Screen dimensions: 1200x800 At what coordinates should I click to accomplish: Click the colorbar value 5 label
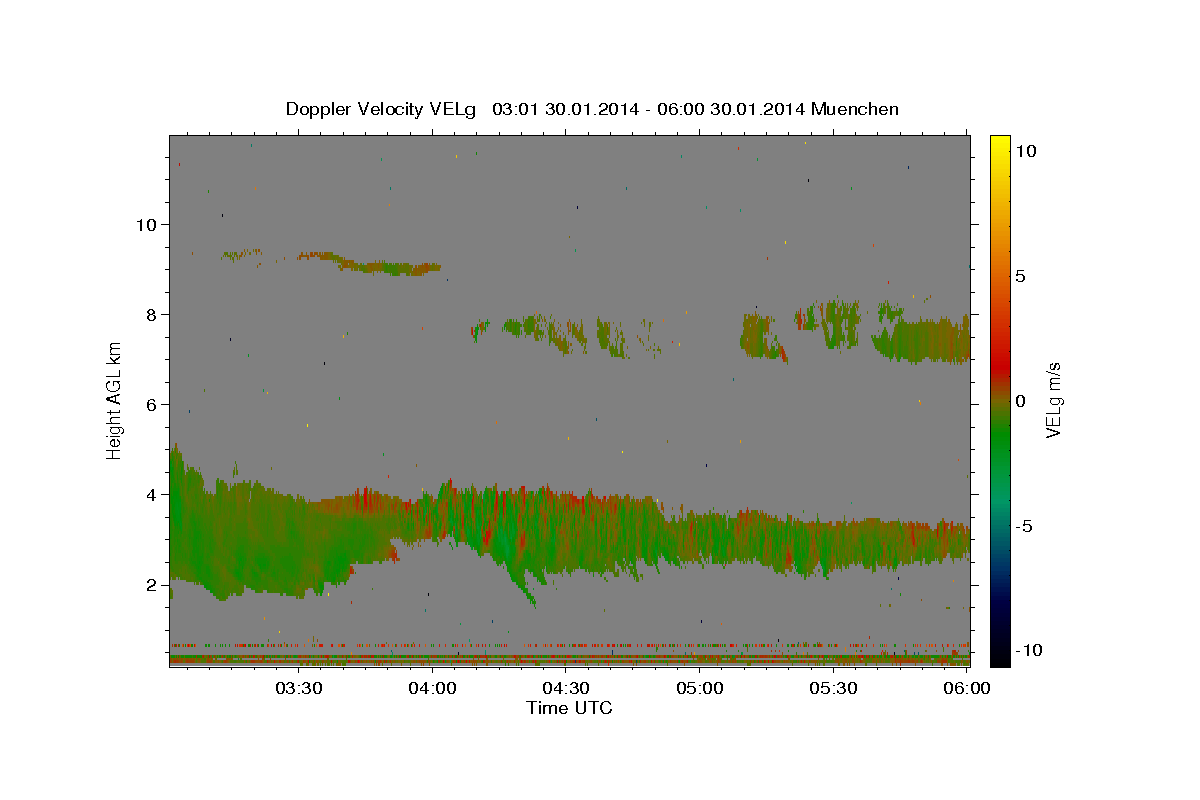pyautogui.click(x=1020, y=276)
